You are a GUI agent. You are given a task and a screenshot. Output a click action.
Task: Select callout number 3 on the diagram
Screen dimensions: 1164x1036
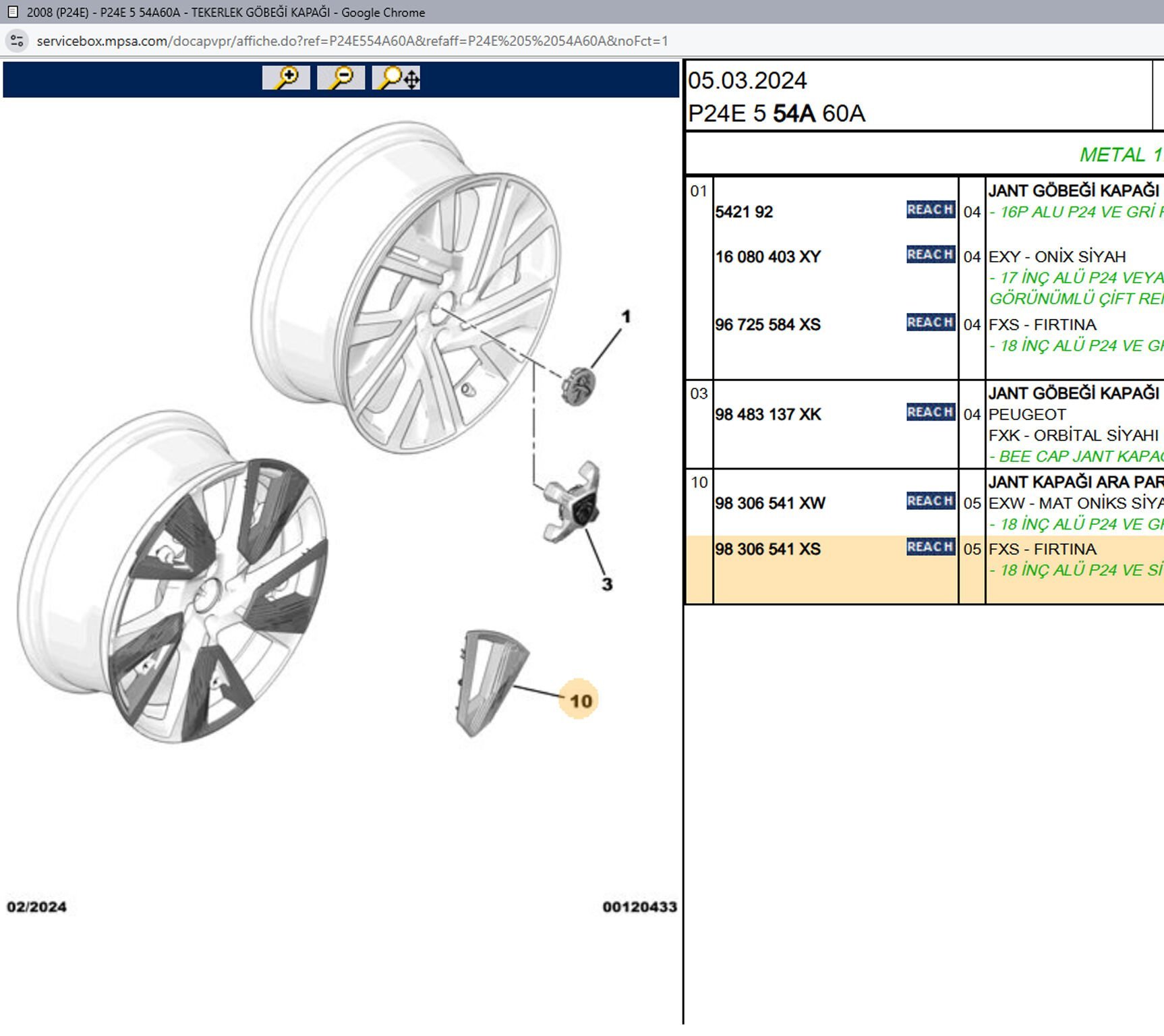coord(607,584)
